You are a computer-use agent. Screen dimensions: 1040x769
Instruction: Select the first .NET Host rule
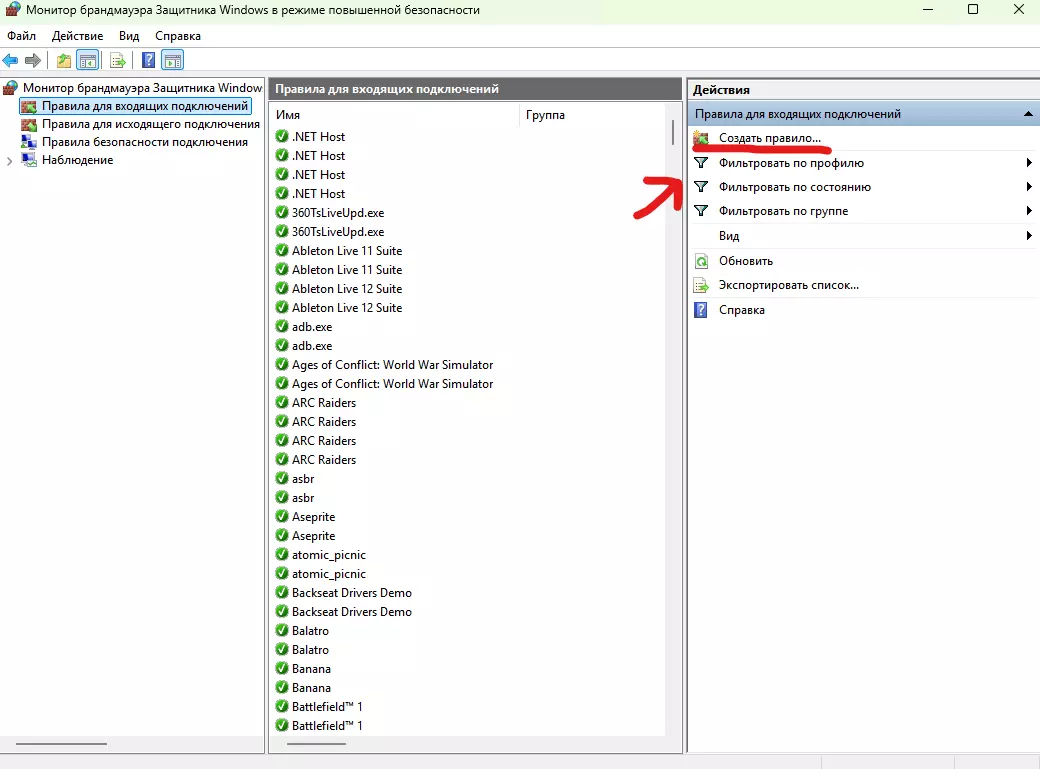pyautogui.click(x=318, y=137)
